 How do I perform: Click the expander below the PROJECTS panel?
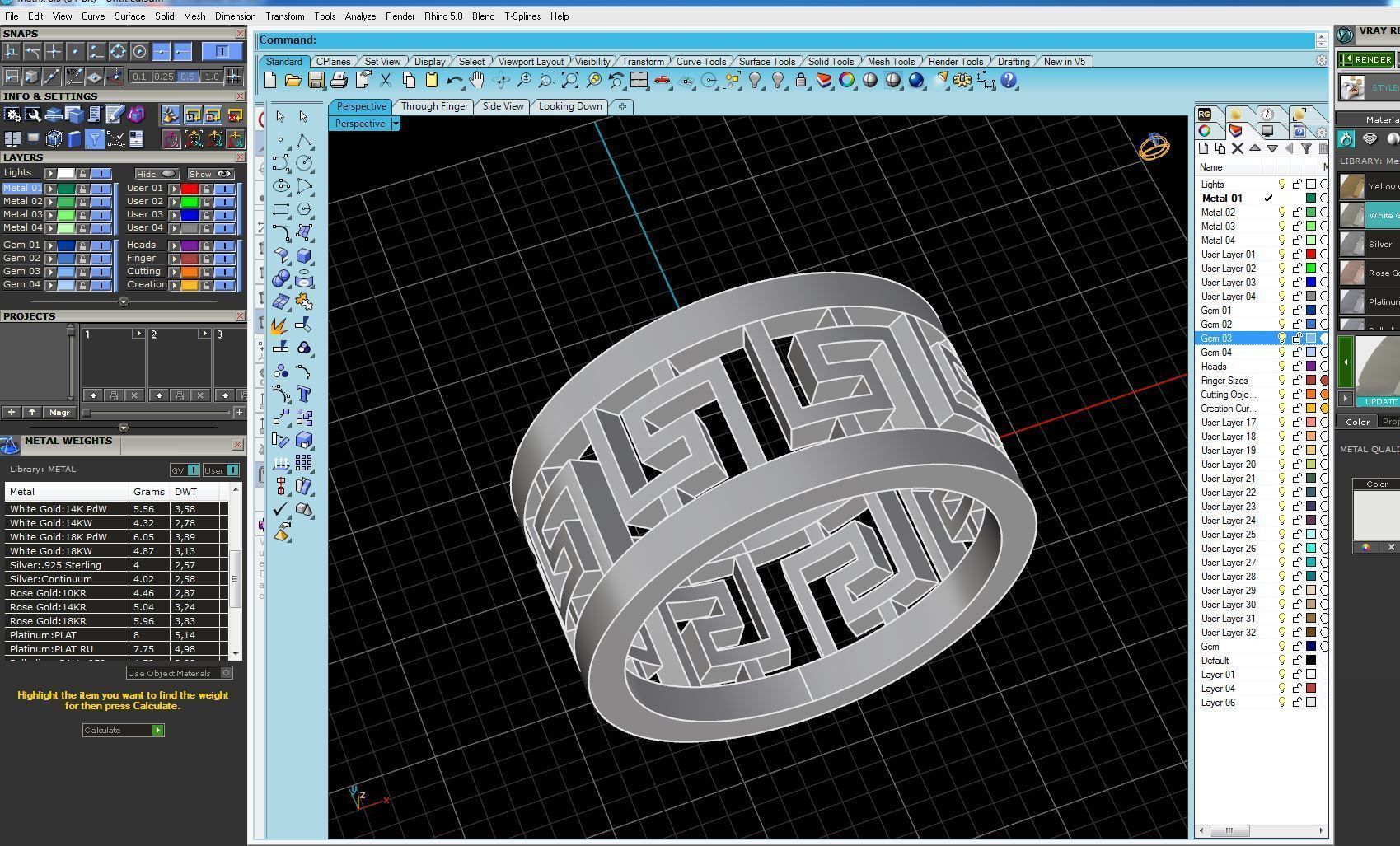coord(124,428)
